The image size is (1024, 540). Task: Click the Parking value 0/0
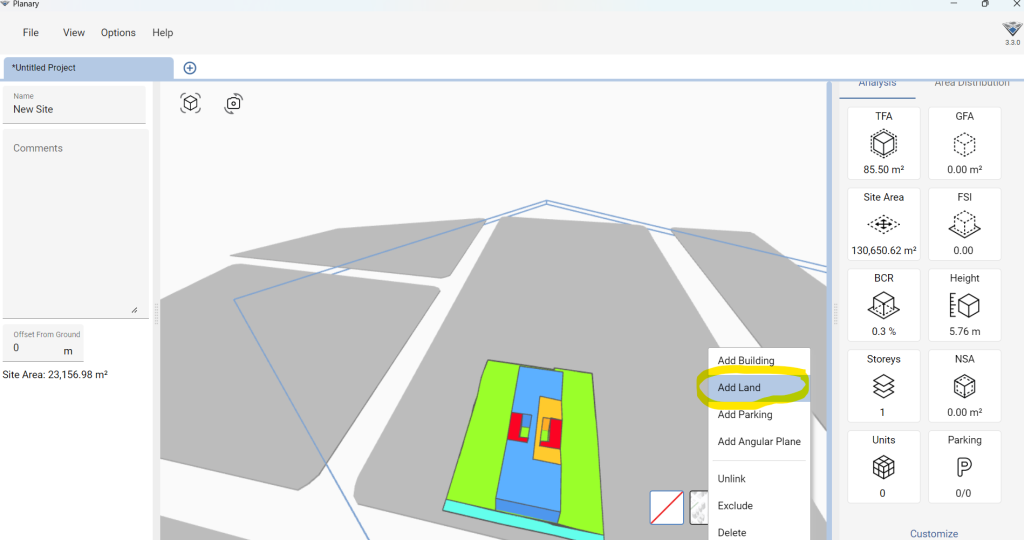pyautogui.click(x=963, y=494)
